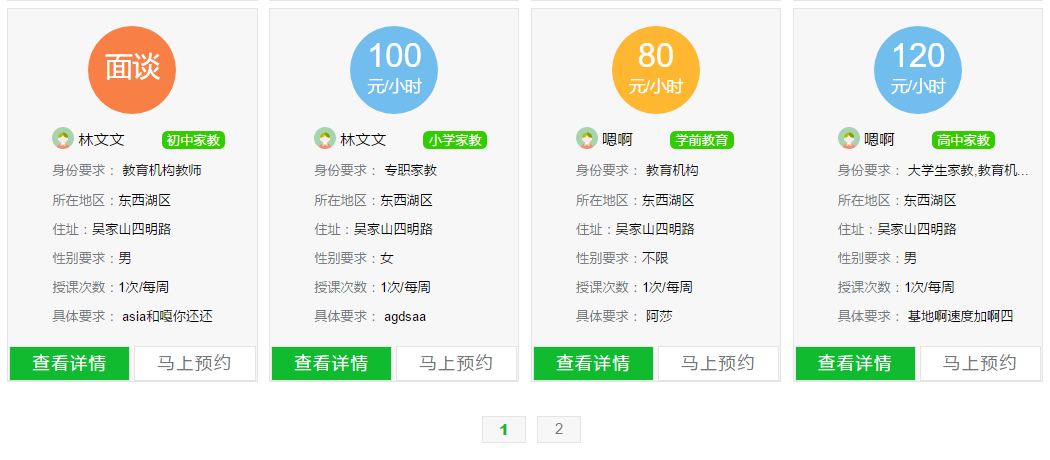View details (查看详情) for the 面谈 listing
This screenshot has width=1050, height=460.
click(x=70, y=363)
